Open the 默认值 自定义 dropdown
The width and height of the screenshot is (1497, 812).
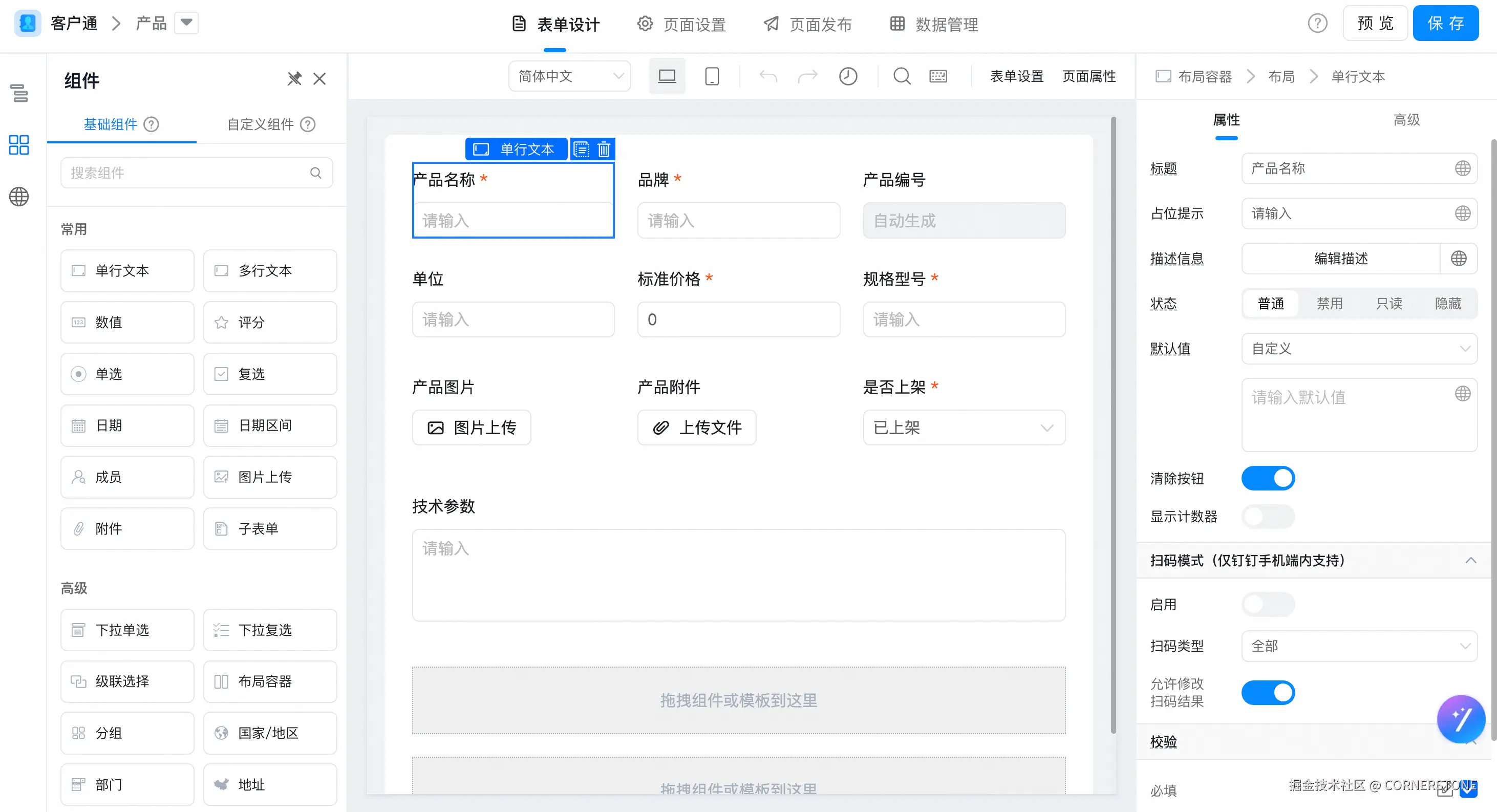click(1359, 349)
